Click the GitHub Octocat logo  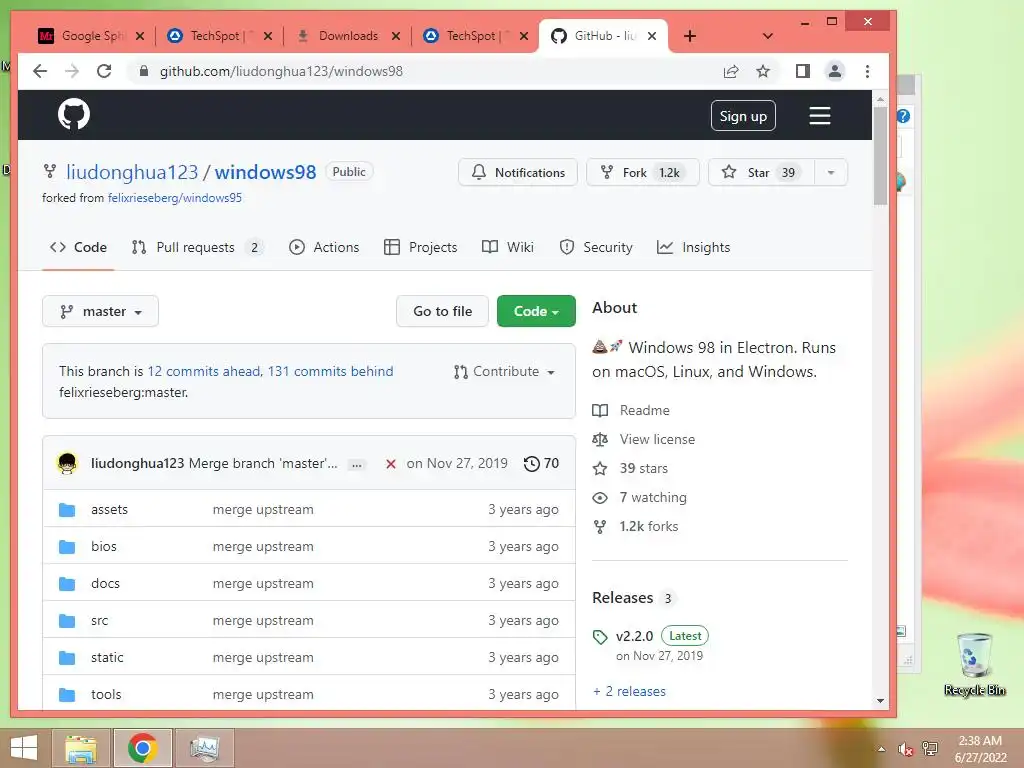click(x=74, y=115)
